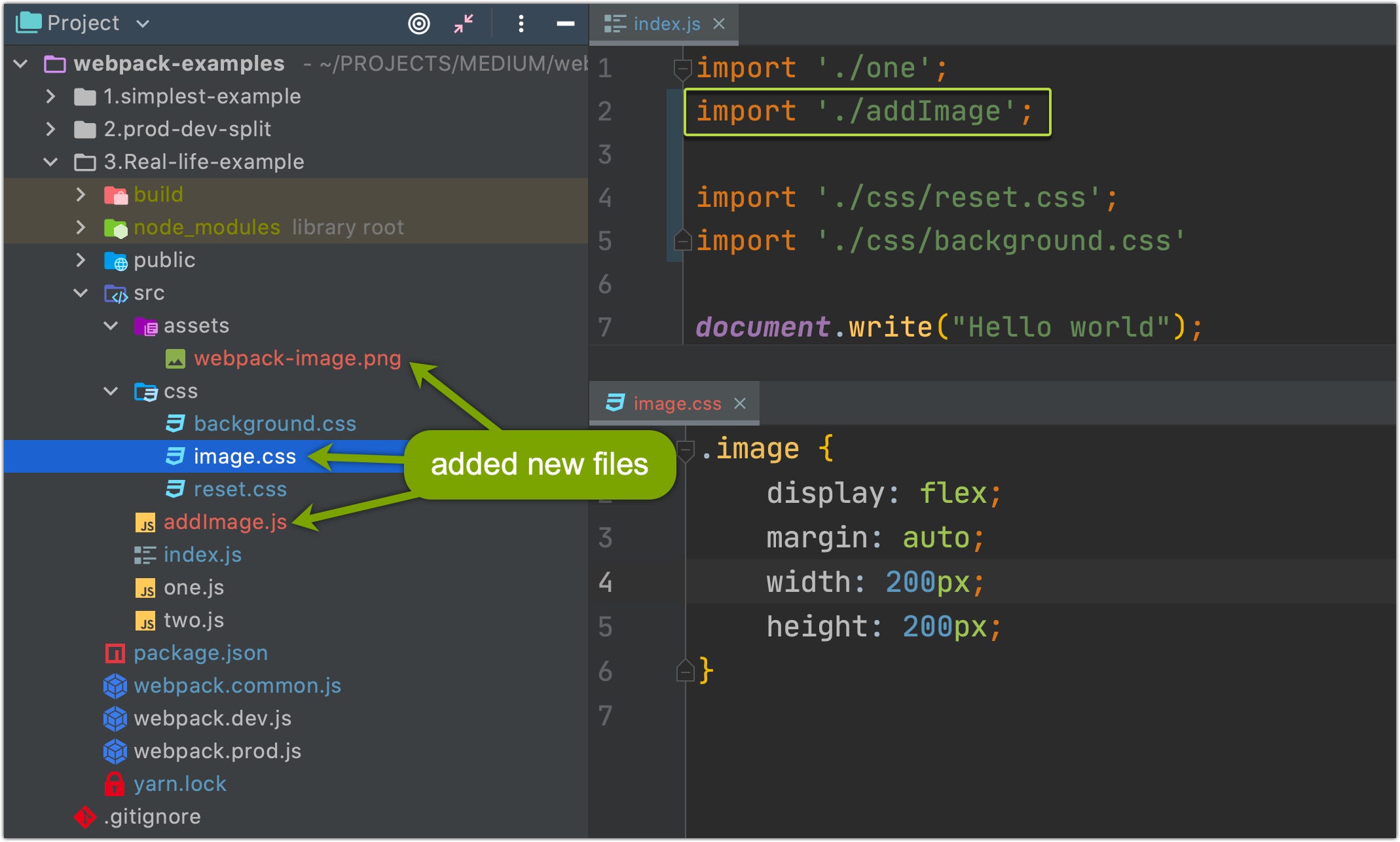Click the webpack.common.js webpack cube icon
This screenshot has width=1400, height=842.
[x=115, y=686]
